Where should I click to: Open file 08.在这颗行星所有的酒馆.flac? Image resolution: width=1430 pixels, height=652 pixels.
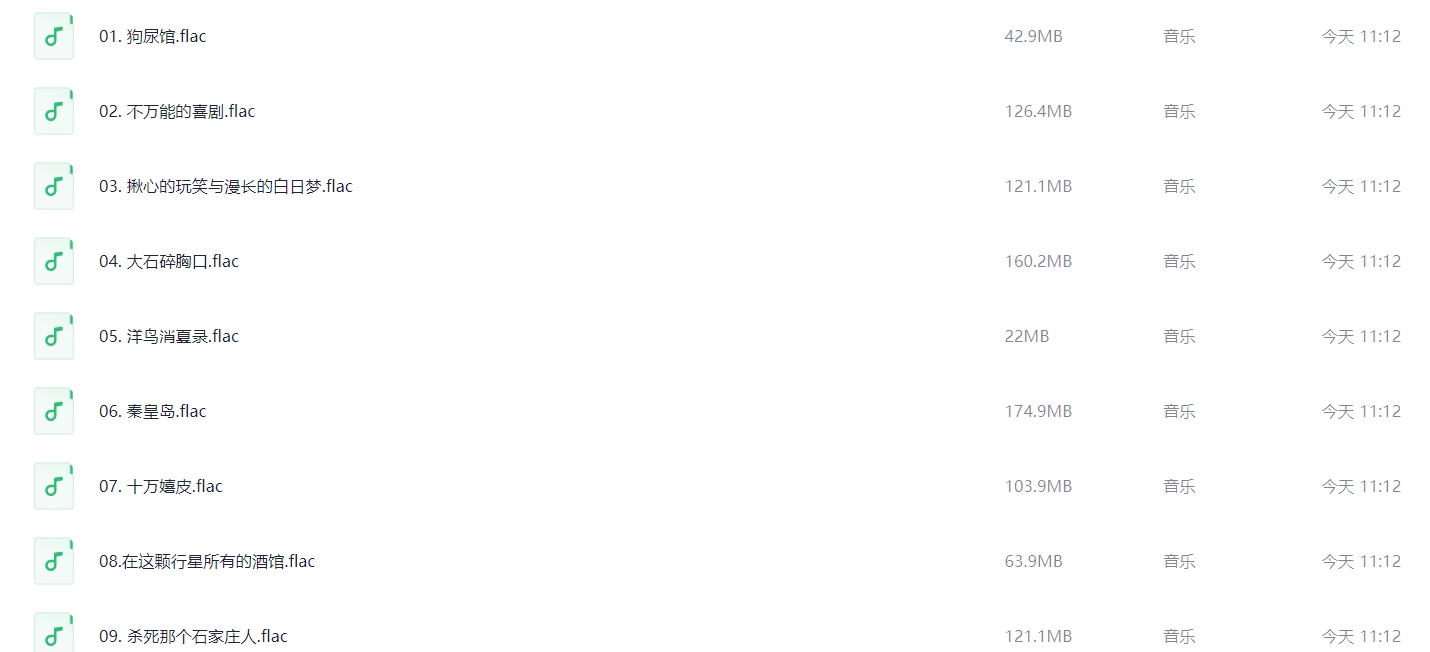[x=207, y=561]
